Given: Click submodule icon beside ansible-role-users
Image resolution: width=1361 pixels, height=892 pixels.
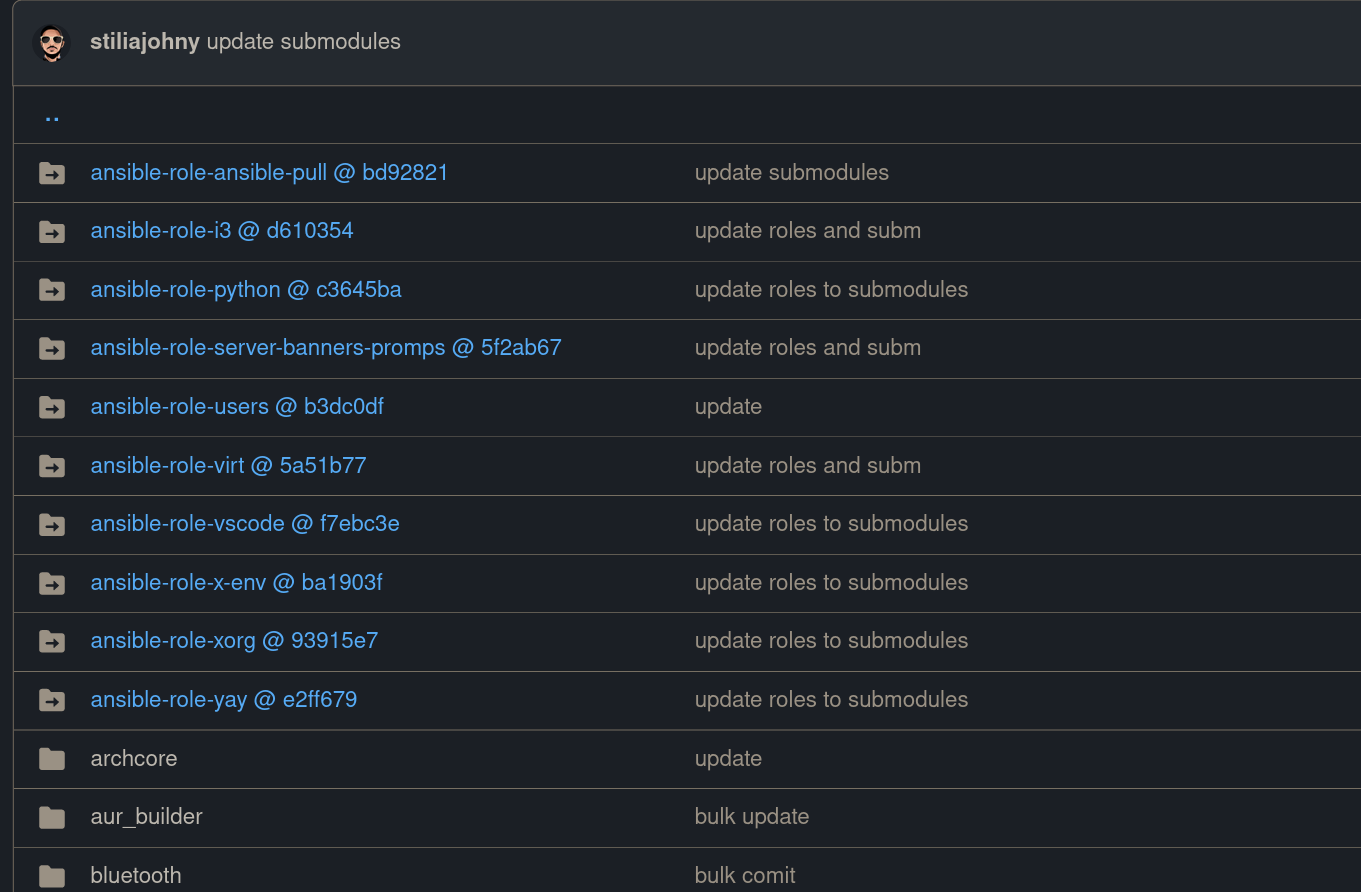Looking at the screenshot, I should click(x=52, y=407).
